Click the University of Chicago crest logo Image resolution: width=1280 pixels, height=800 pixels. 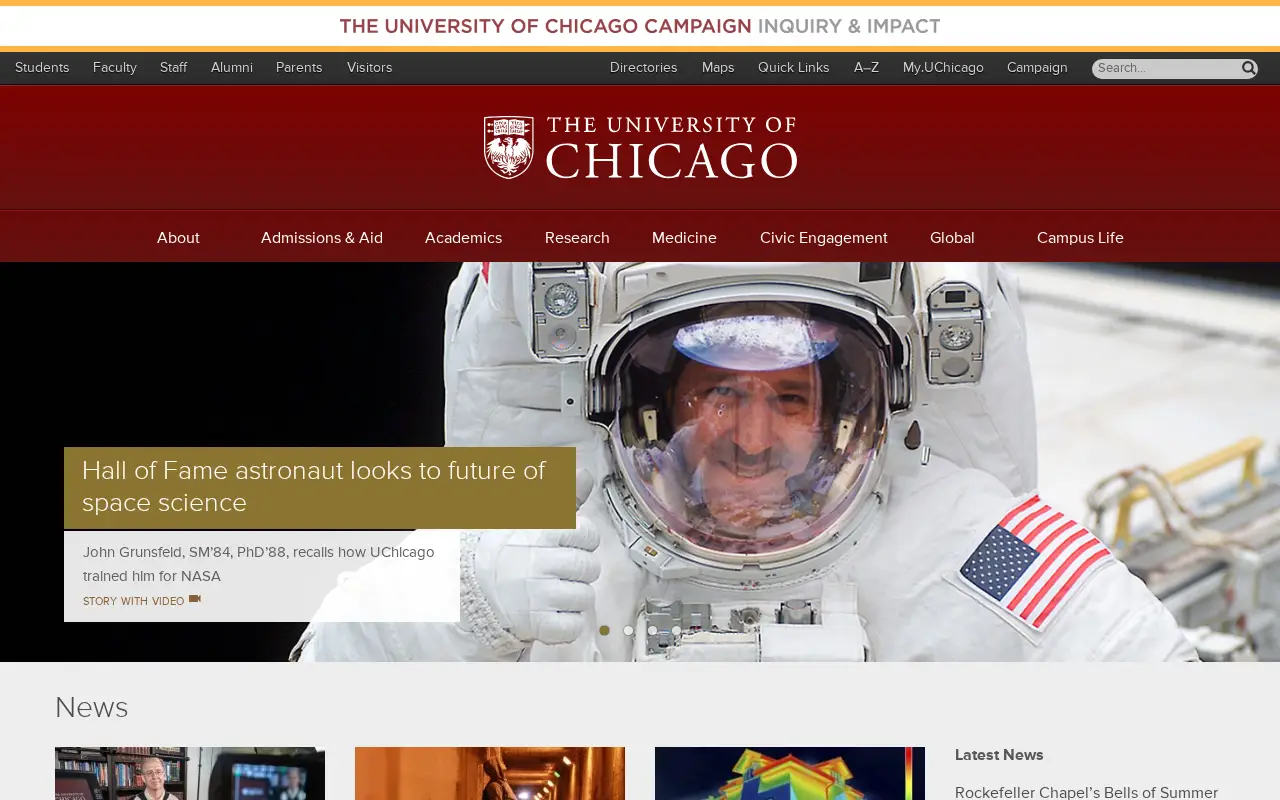(509, 147)
